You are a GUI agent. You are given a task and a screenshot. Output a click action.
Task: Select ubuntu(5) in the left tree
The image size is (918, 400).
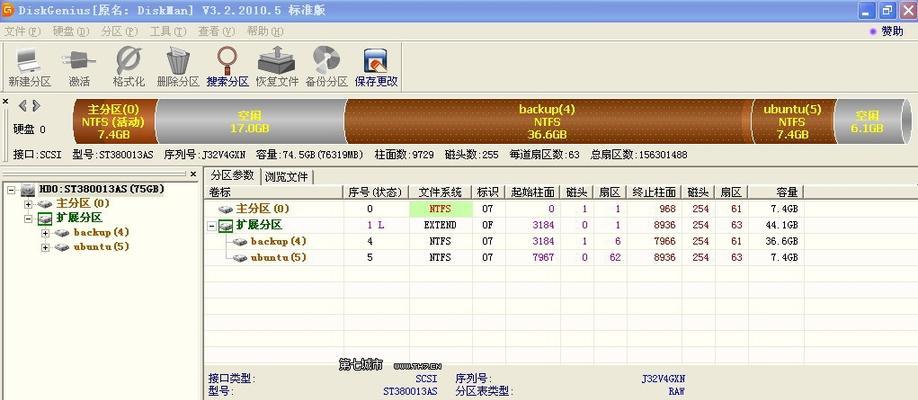(101, 247)
